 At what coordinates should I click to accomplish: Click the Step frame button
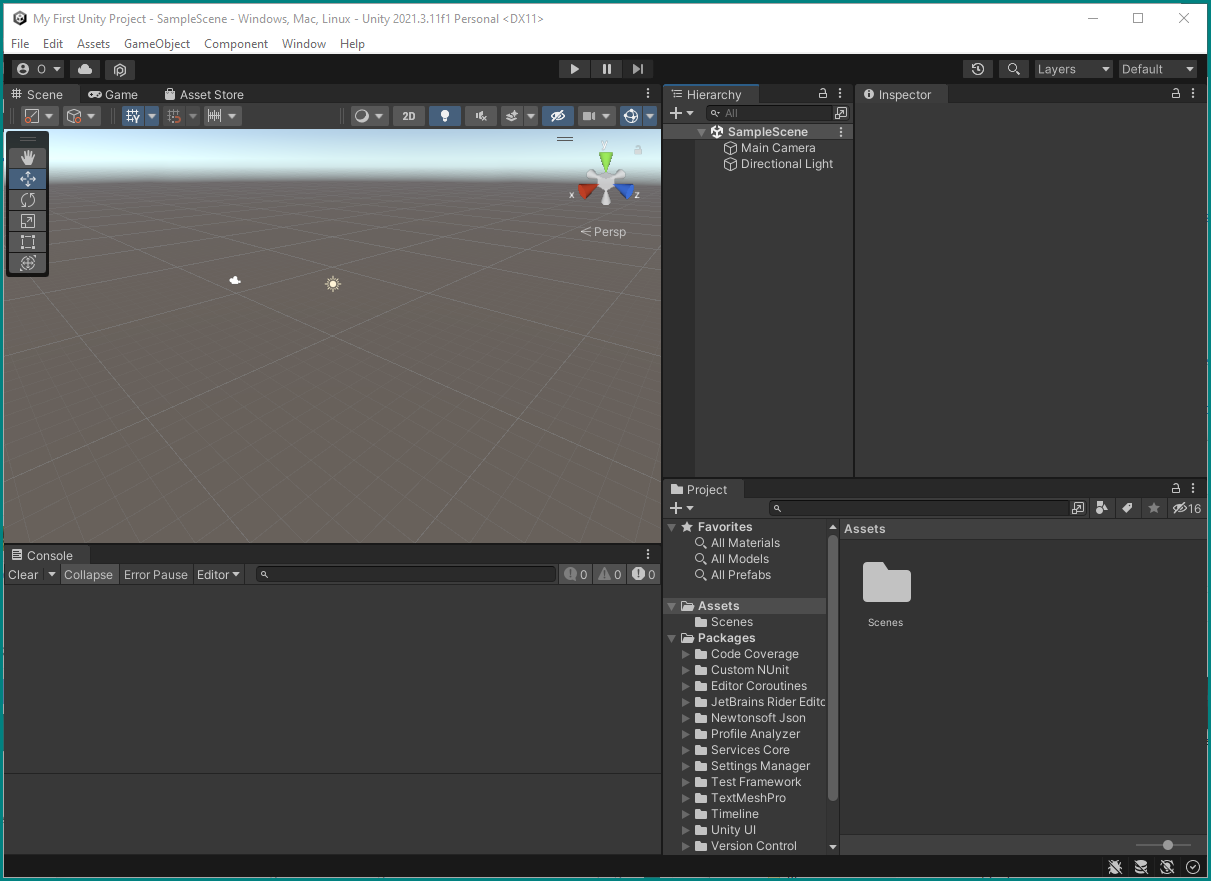(x=637, y=69)
